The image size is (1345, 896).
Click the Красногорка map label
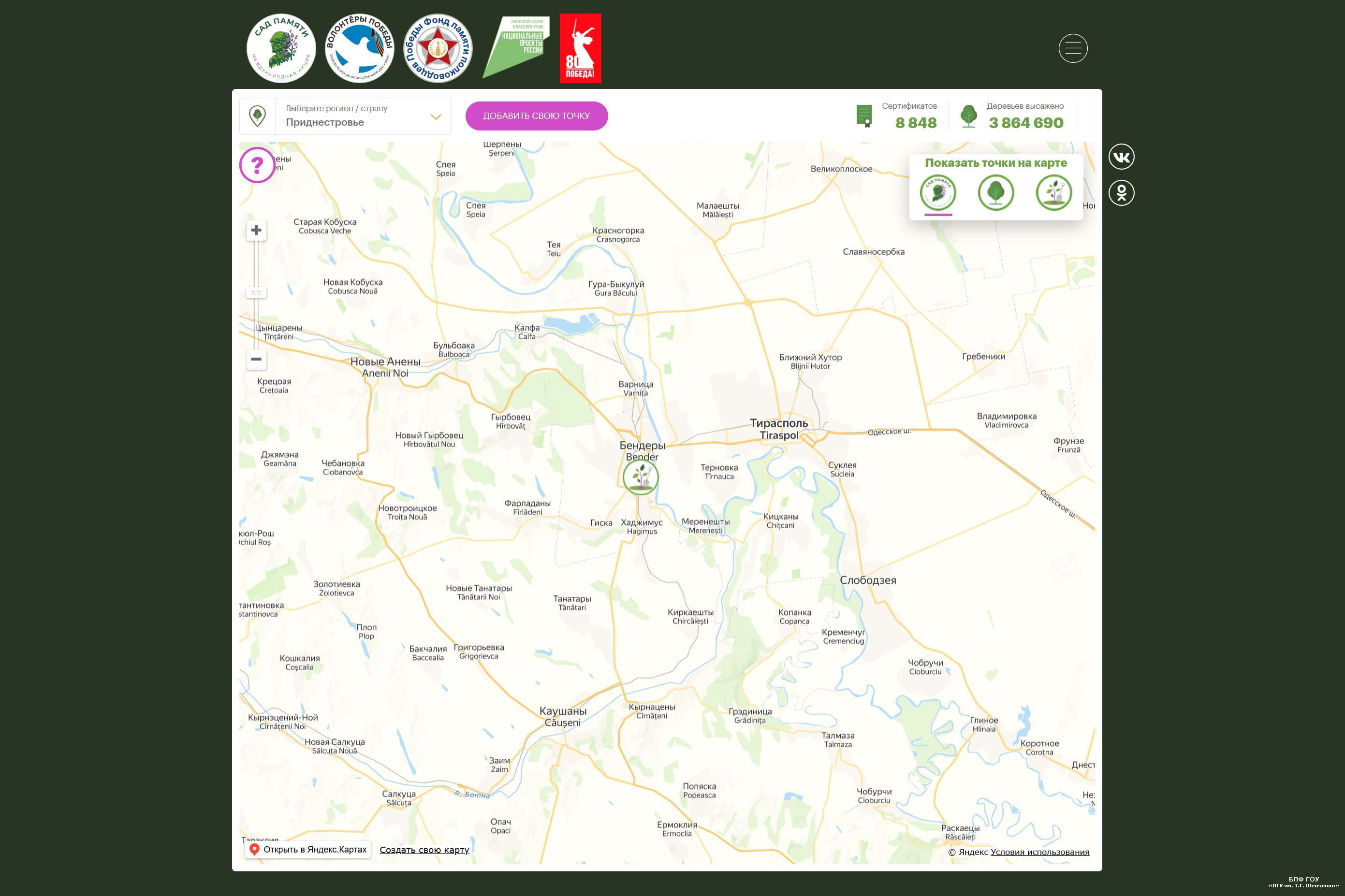tap(618, 235)
